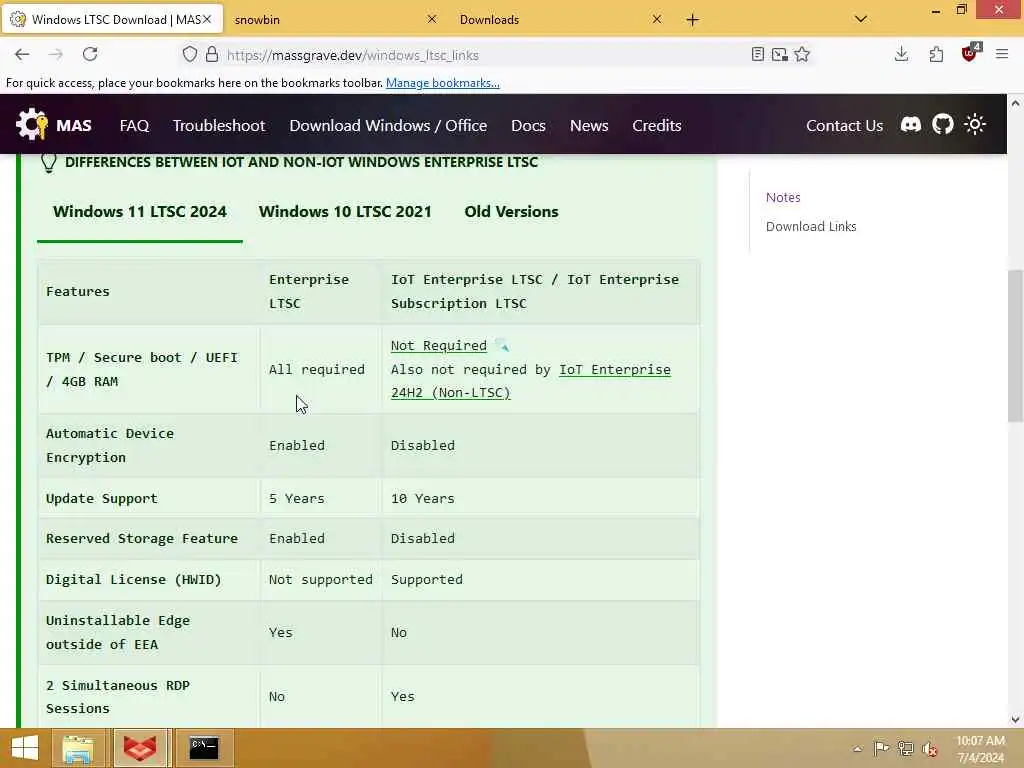The height and width of the screenshot is (768, 1024).
Task: Click the address bar URL field
Action: pyautogui.click(x=483, y=56)
